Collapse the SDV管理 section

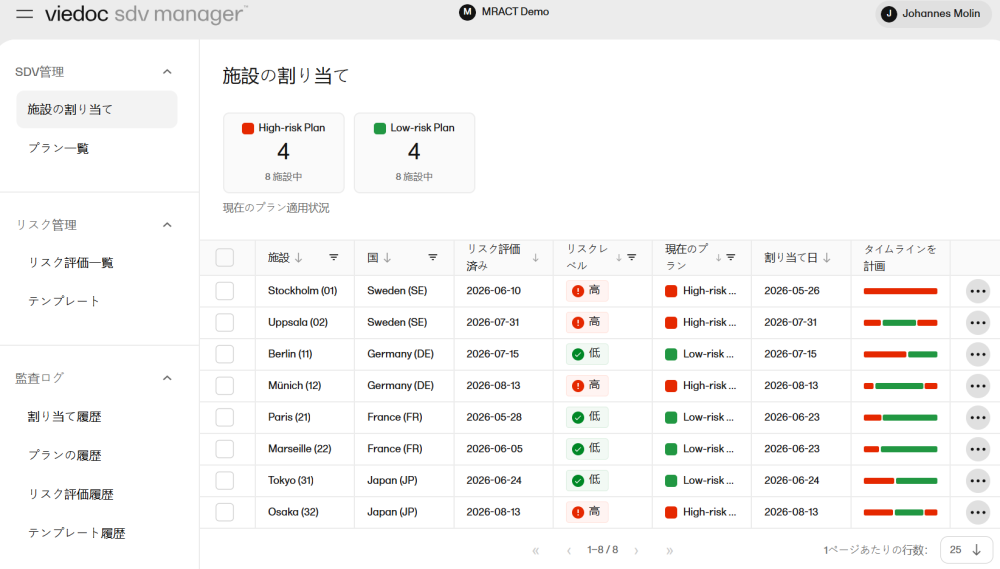(x=167, y=71)
